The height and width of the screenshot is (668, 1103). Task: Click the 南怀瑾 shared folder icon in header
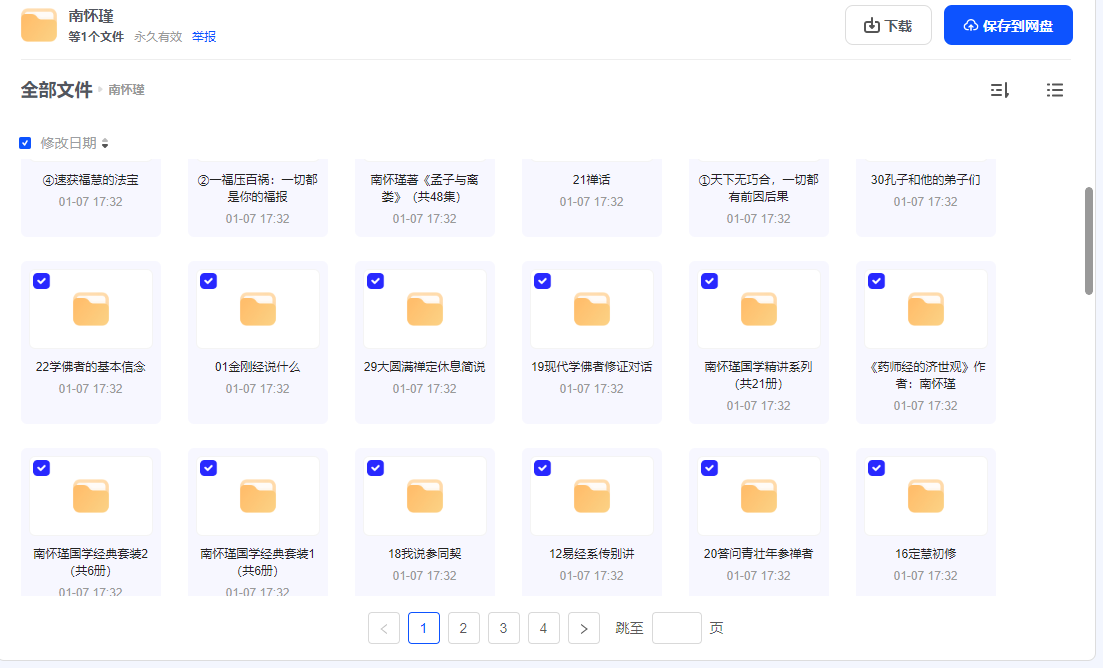coord(39,25)
